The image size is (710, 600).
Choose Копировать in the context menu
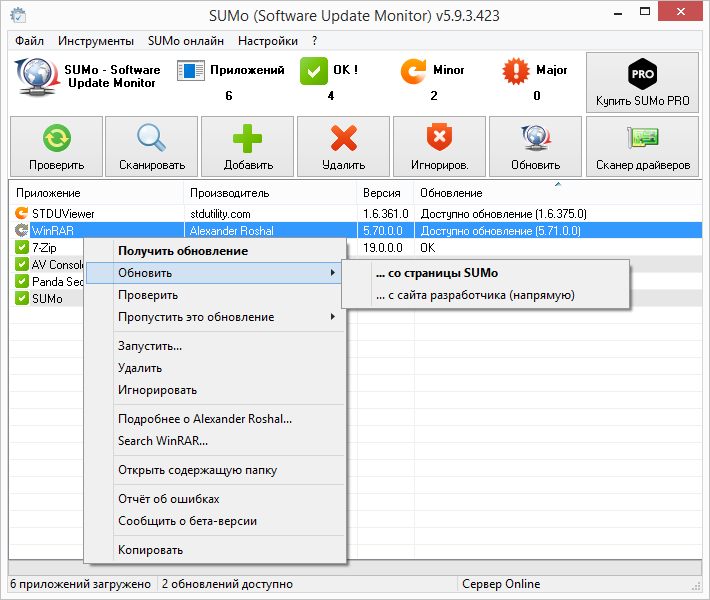click(216, 550)
